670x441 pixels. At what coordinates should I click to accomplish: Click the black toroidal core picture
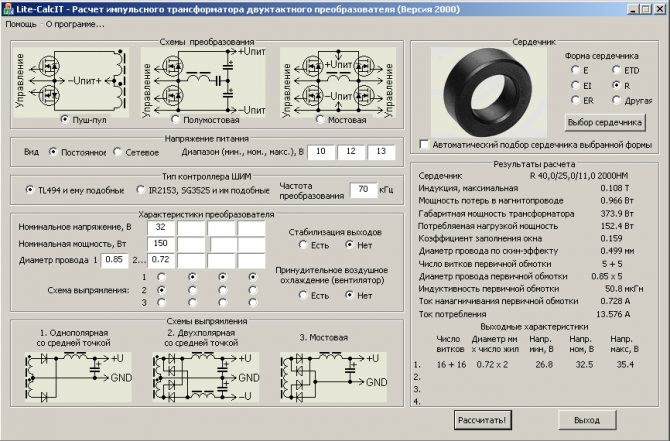click(x=488, y=92)
